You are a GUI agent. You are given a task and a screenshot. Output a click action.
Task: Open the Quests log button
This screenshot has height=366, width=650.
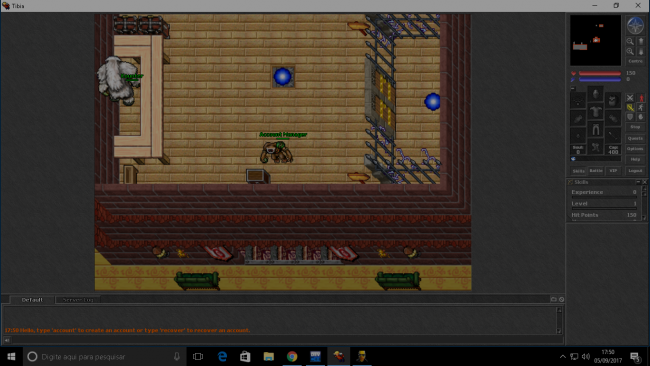tap(635, 138)
